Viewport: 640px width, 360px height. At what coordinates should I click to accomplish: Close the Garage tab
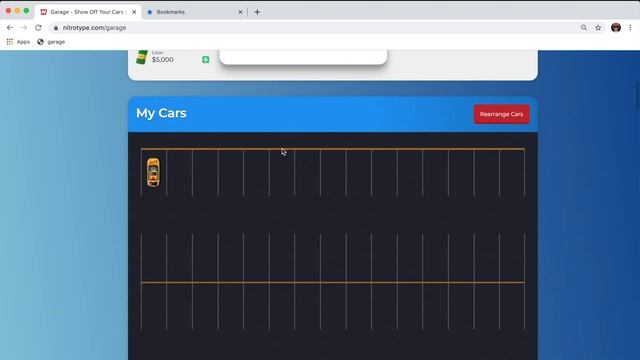tap(134, 12)
